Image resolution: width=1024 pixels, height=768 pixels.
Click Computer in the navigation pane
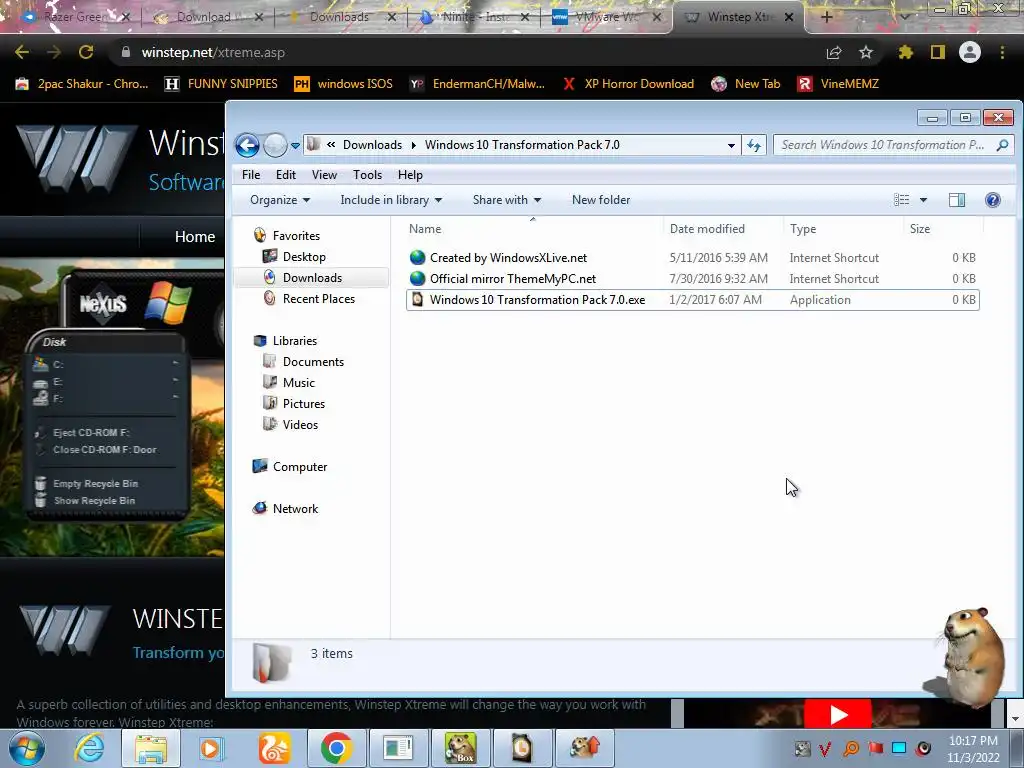[x=300, y=467]
